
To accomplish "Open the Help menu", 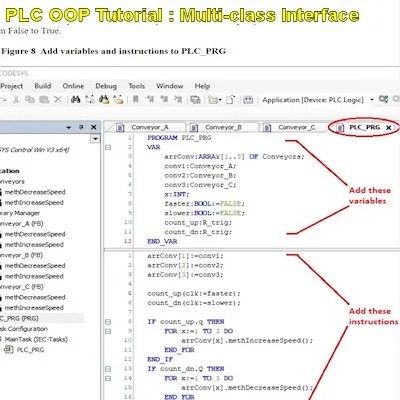I will pyautogui.click(x=202, y=86).
